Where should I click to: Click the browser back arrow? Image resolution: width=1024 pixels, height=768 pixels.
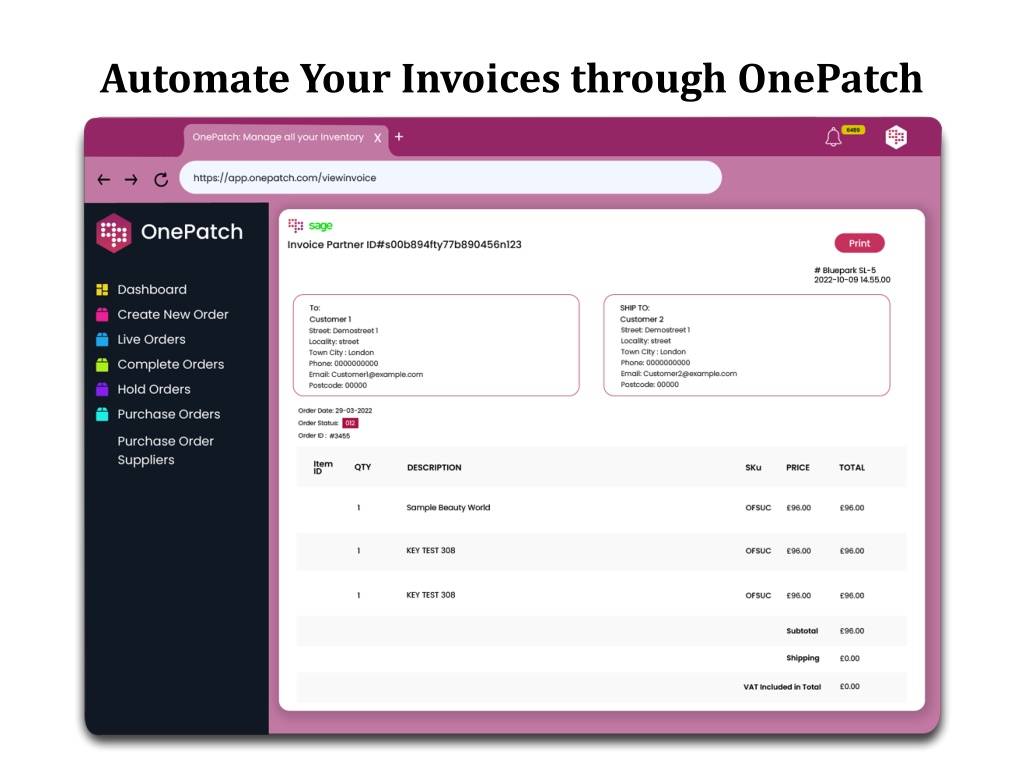103,180
